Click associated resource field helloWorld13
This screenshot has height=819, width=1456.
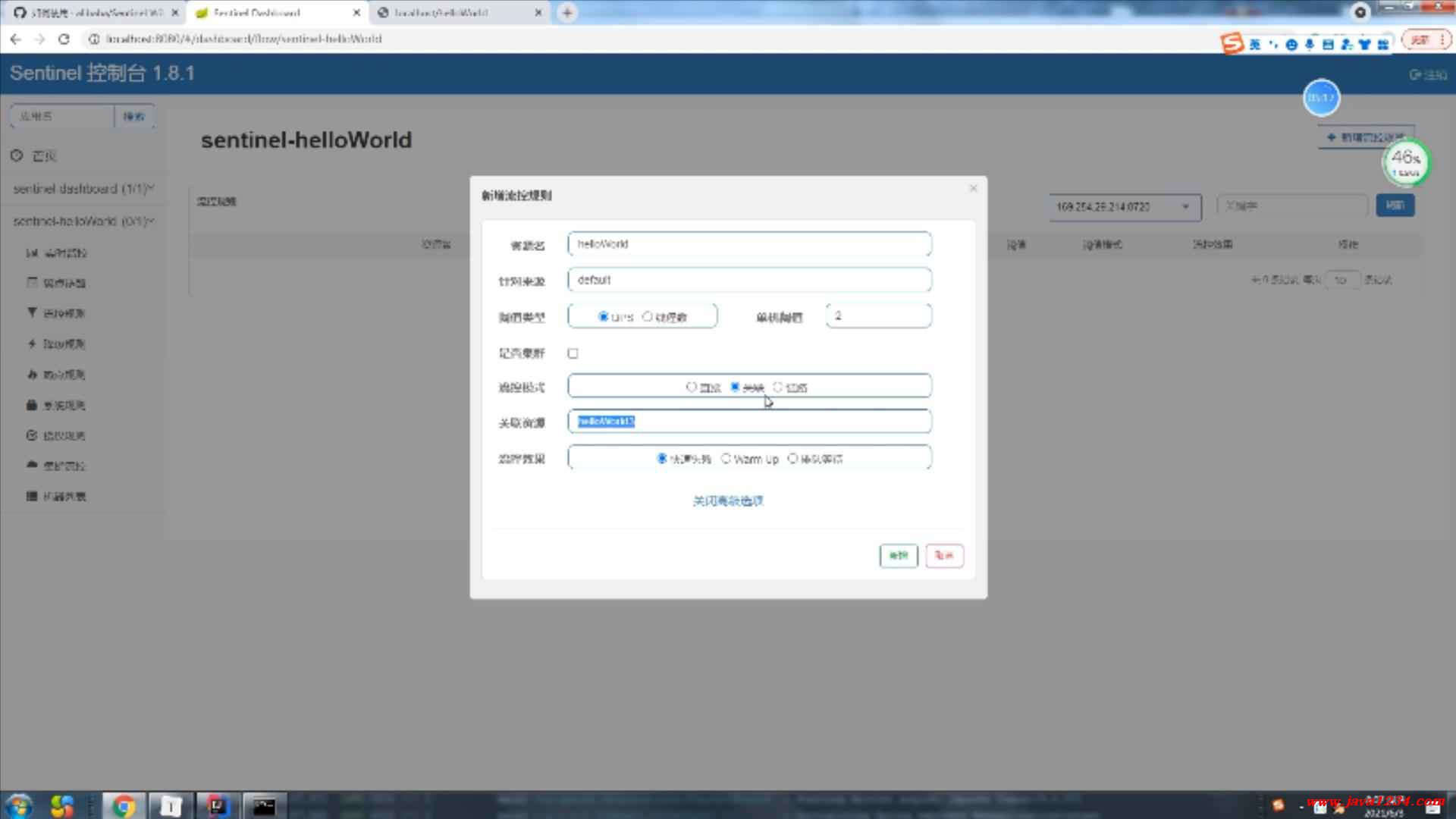coord(749,422)
